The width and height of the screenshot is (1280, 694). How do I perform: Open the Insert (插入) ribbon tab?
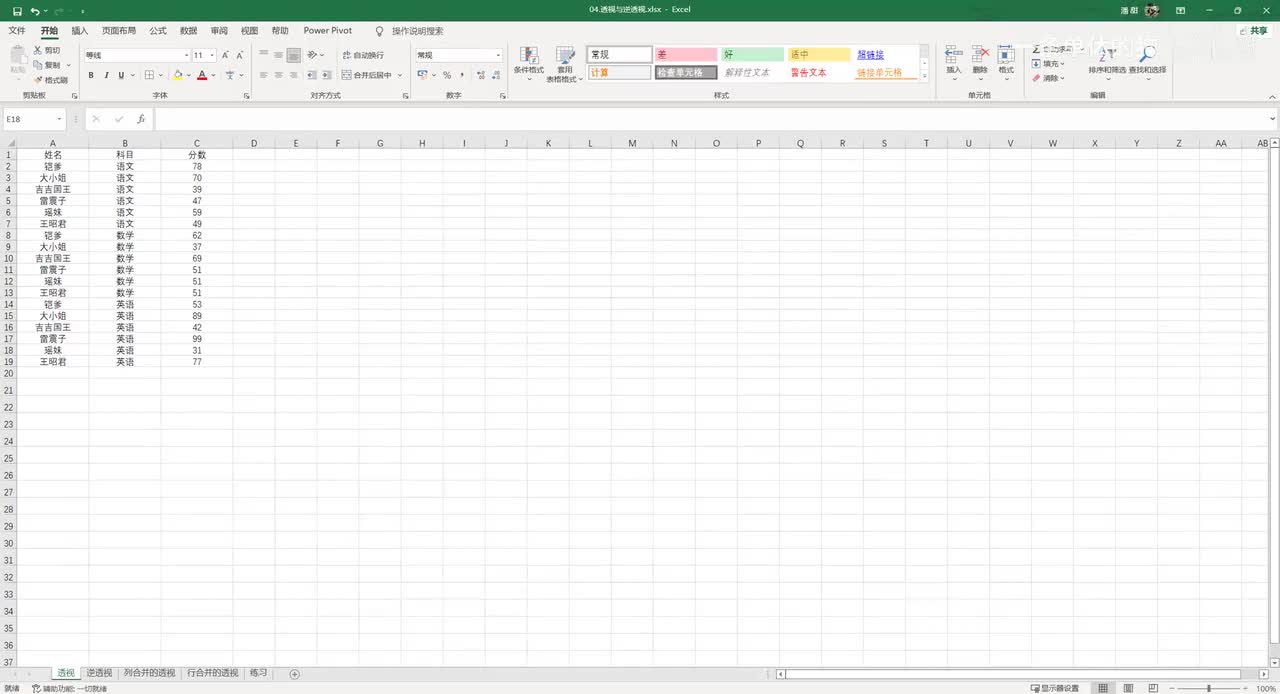click(x=80, y=31)
